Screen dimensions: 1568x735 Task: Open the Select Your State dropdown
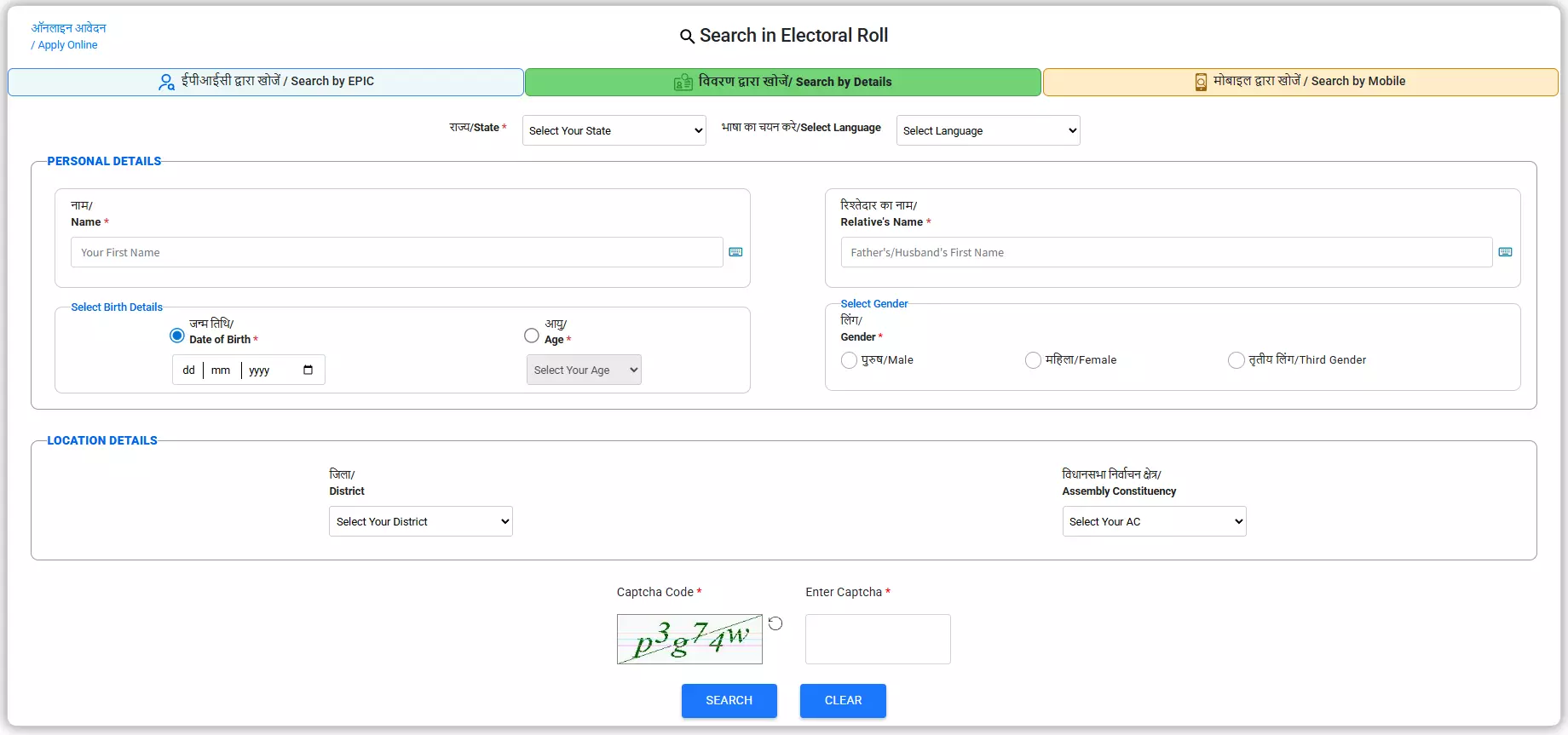pos(614,130)
